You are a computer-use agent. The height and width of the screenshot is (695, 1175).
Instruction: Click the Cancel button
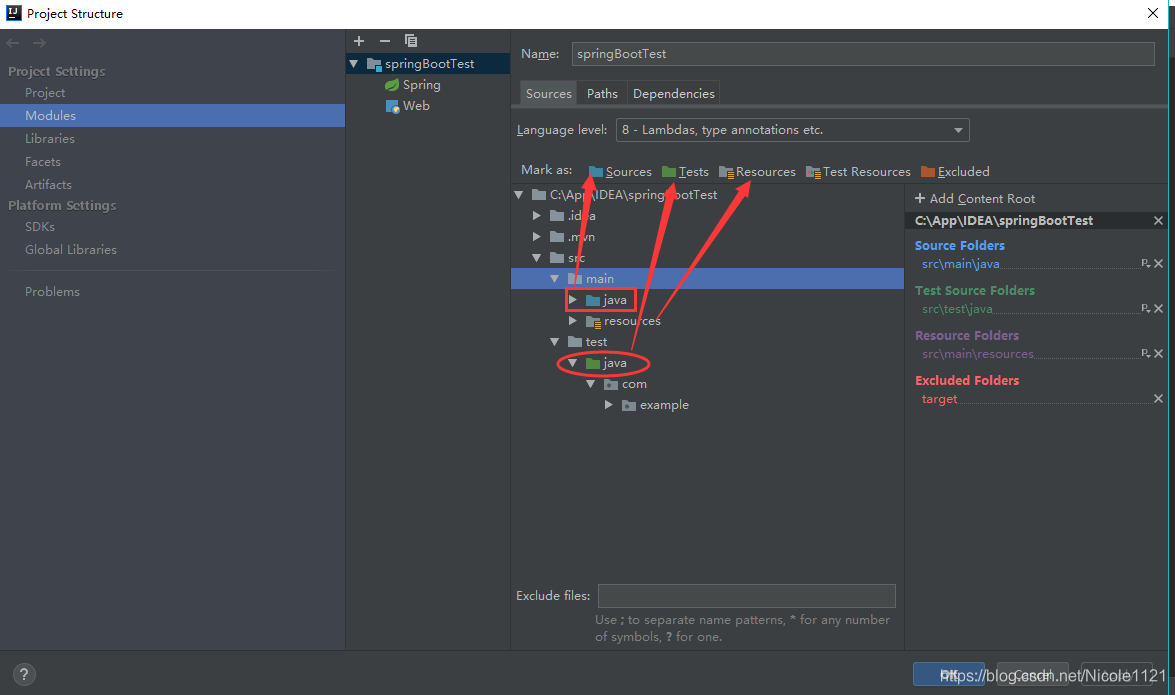[1033, 674]
